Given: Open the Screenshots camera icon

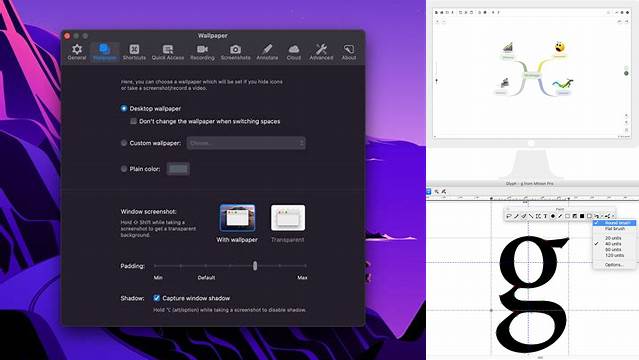Looking at the screenshot, I should [236, 52].
